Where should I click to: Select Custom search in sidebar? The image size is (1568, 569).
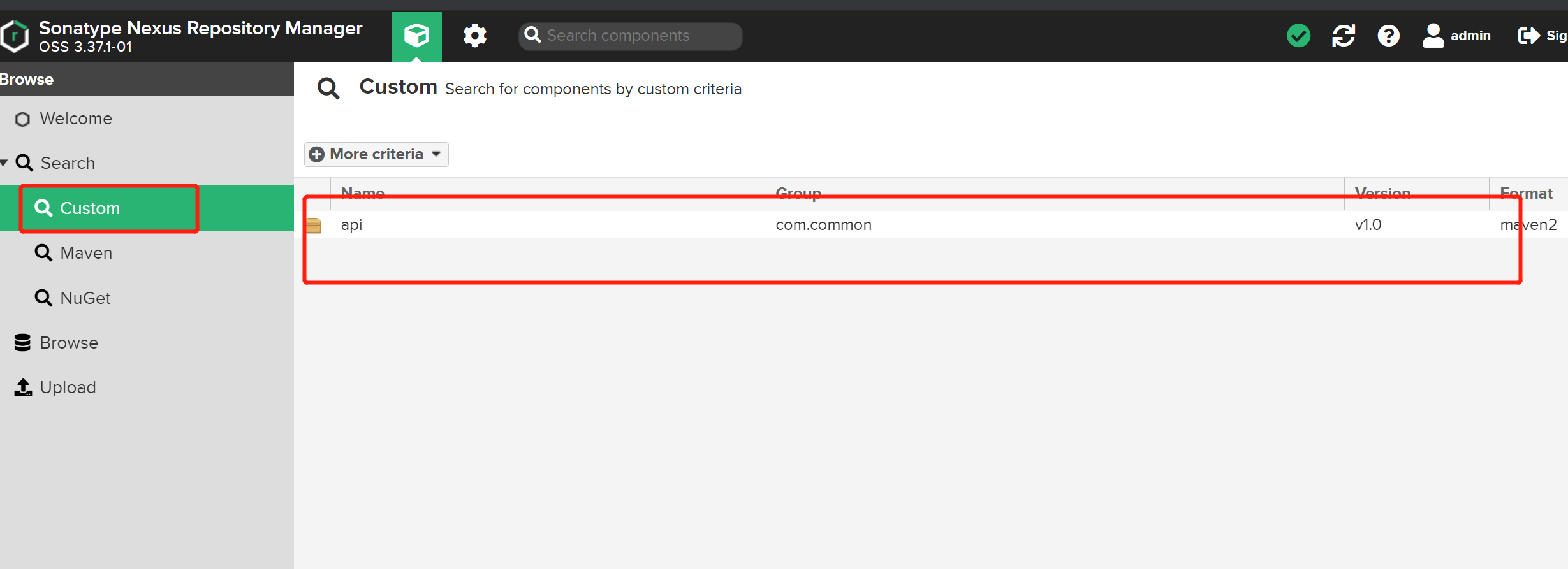pyautogui.click(x=147, y=208)
